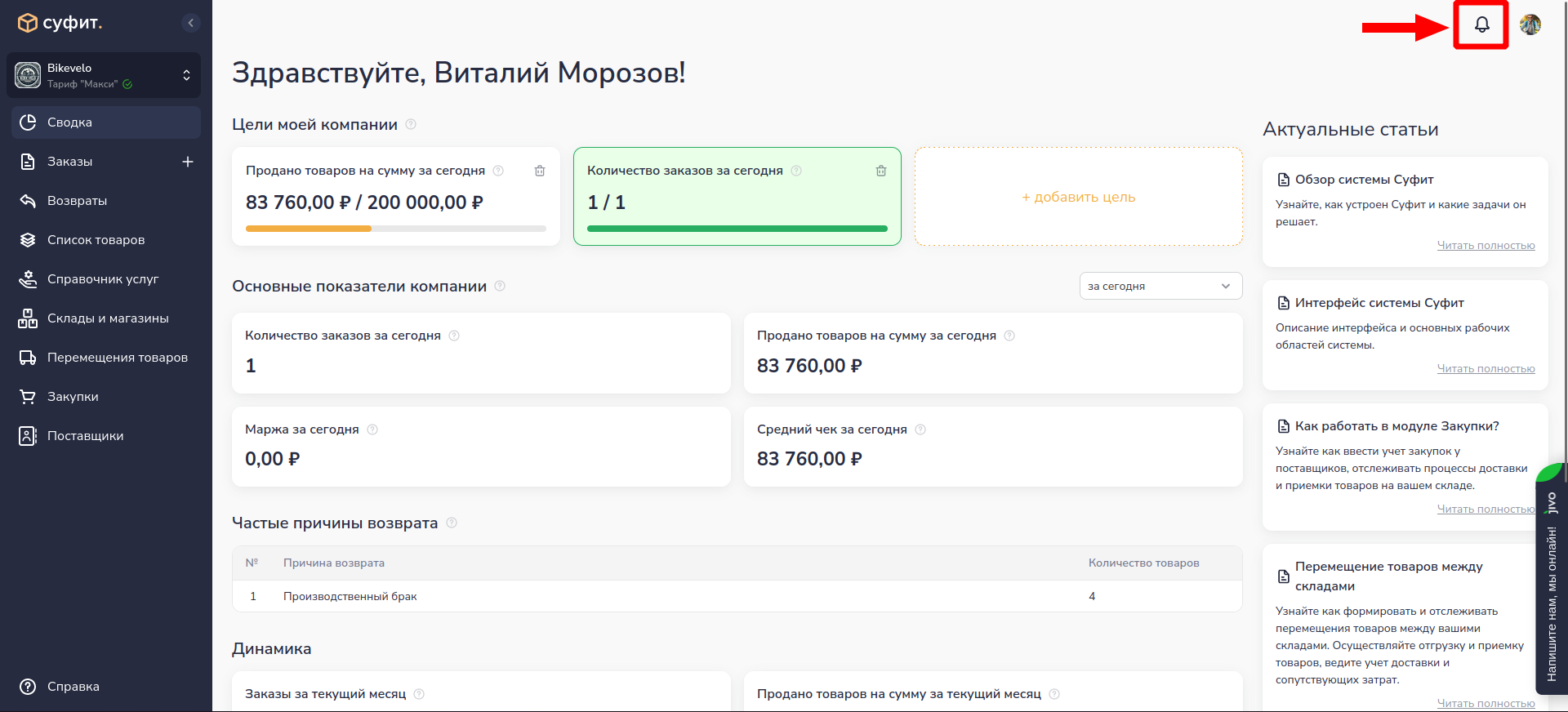The image size is (1568, 712).
Task: Show help for Основные показатели компании
Action: [500, 286]
